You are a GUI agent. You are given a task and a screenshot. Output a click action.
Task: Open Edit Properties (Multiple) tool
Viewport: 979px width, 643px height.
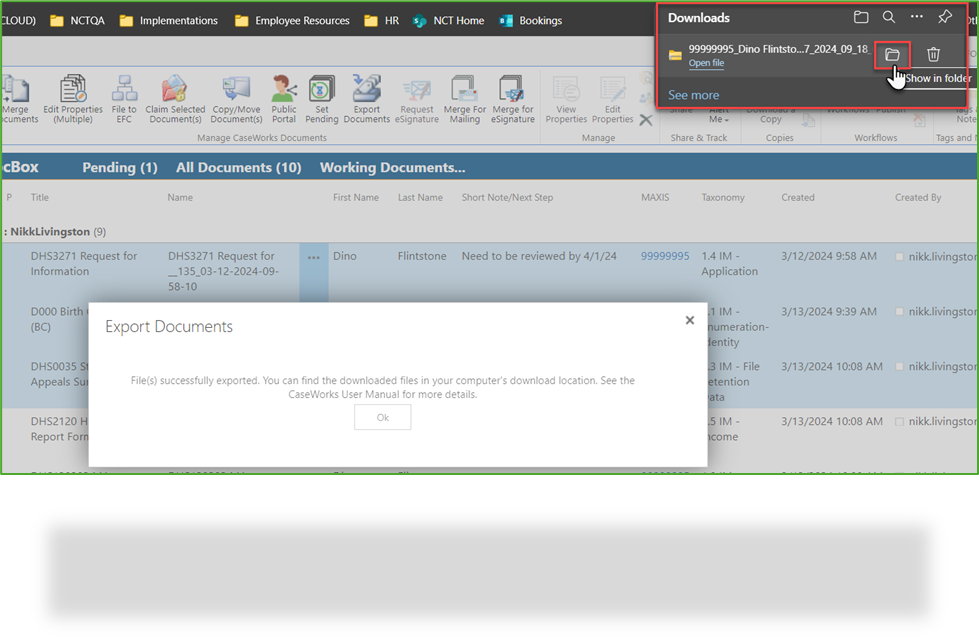point(74,95)
